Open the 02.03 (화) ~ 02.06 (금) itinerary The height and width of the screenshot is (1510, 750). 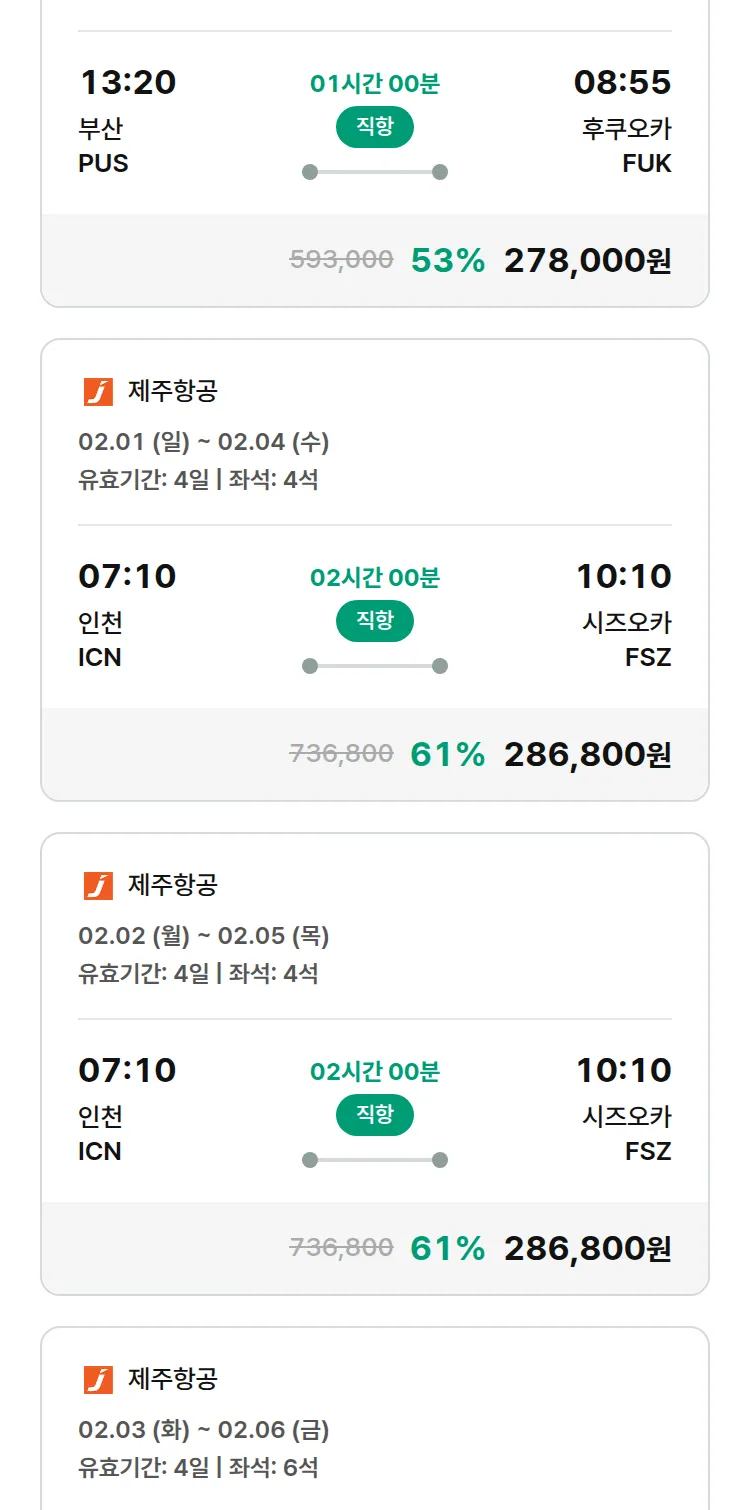pyautogui.click(x=204, y=1430)
